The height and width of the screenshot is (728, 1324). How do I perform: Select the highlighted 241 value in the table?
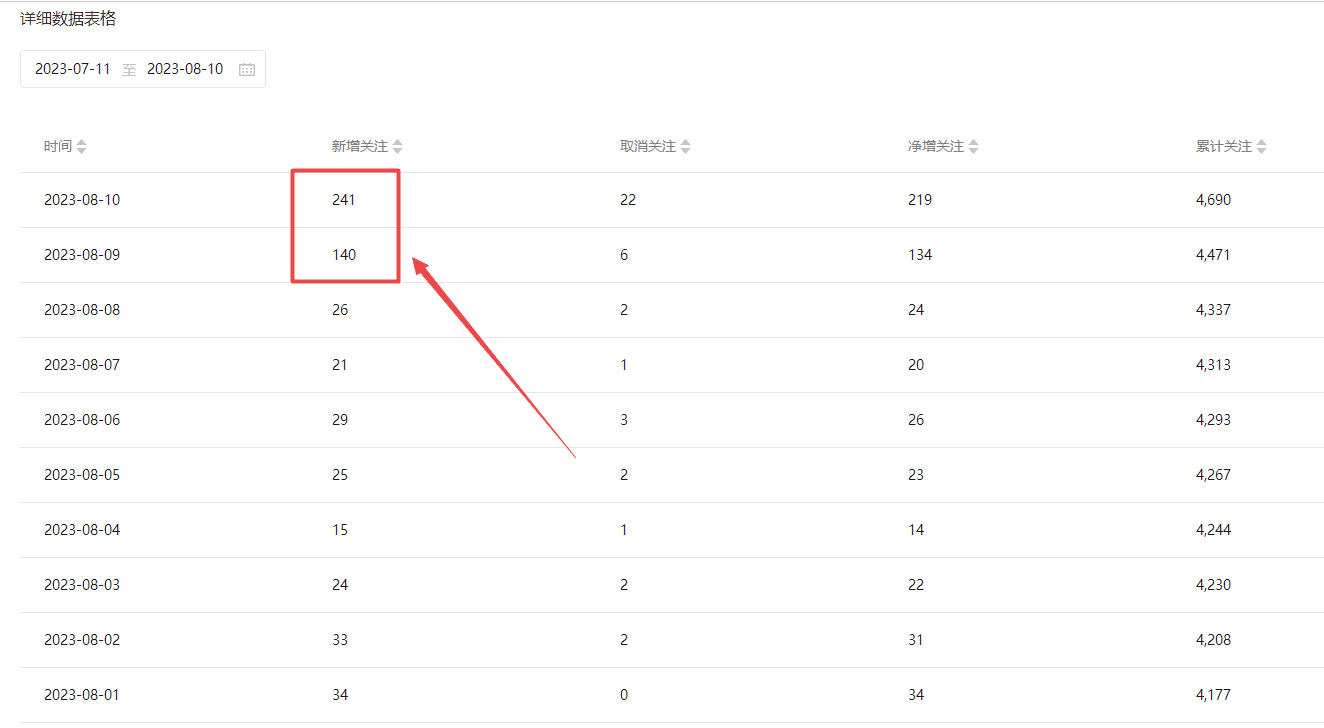[x=344, y=199]
